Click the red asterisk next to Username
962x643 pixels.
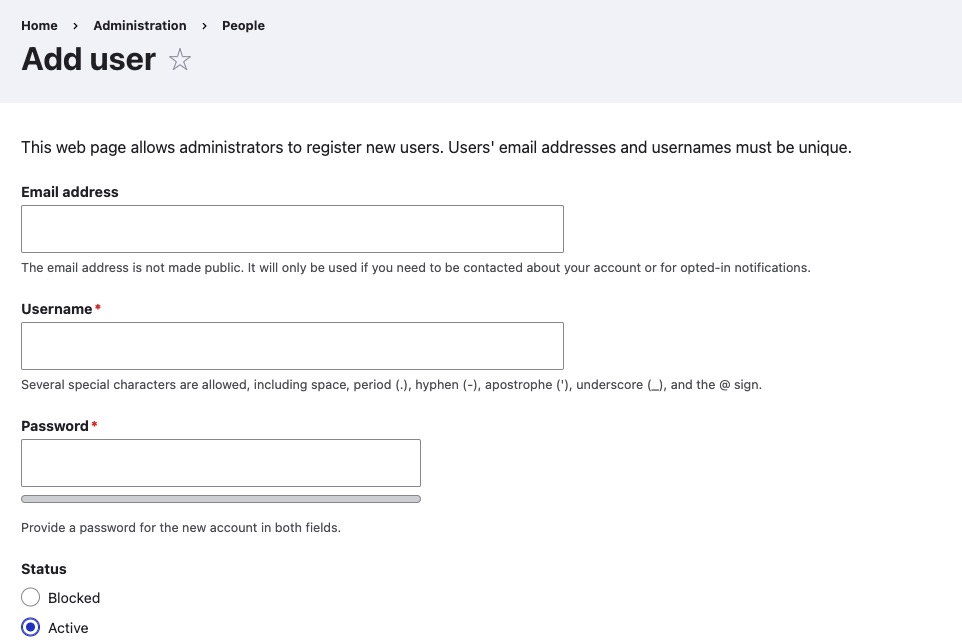pyautogui.click(x=97, y=309)
